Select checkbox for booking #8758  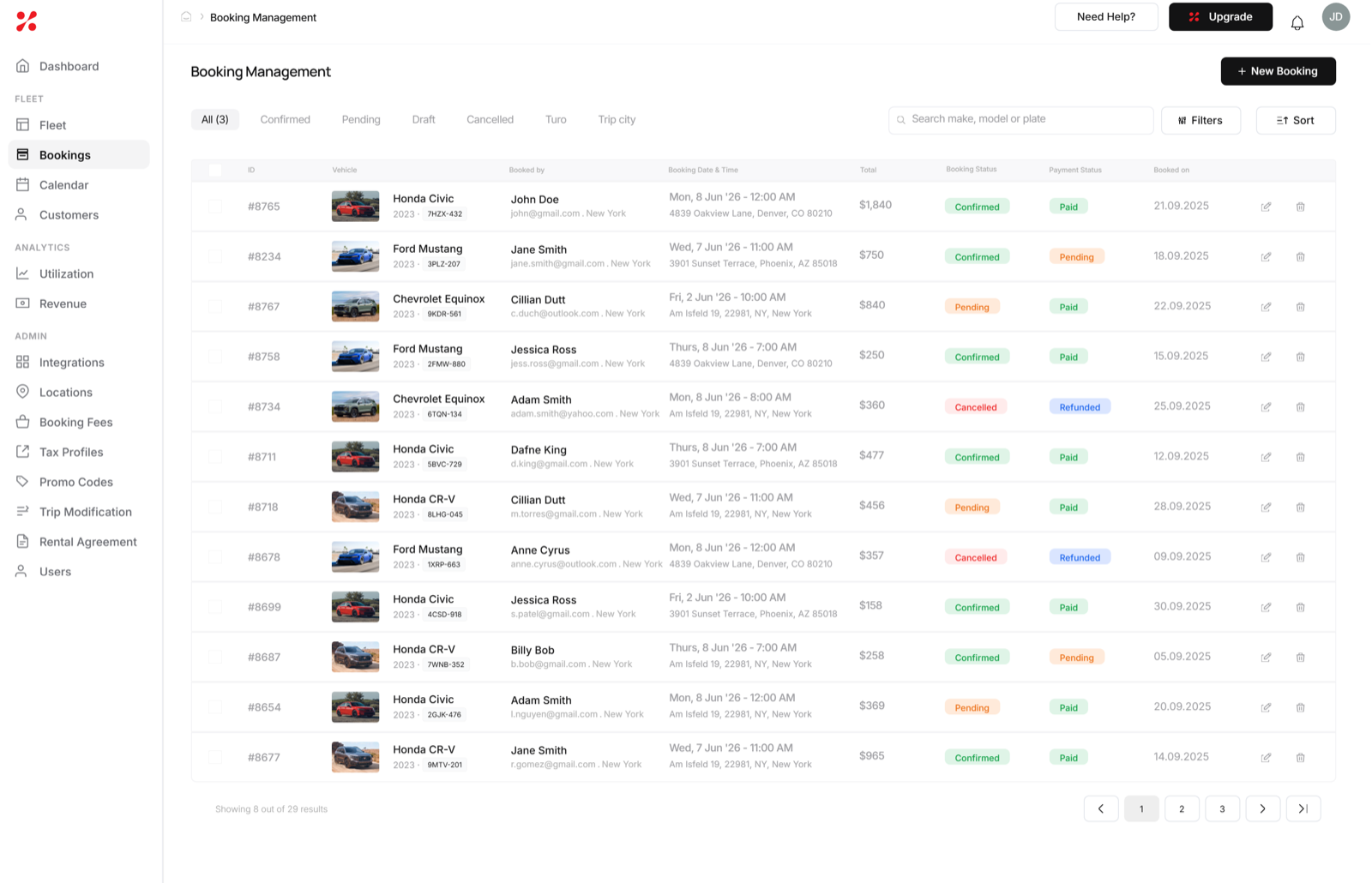pos(215,357)
